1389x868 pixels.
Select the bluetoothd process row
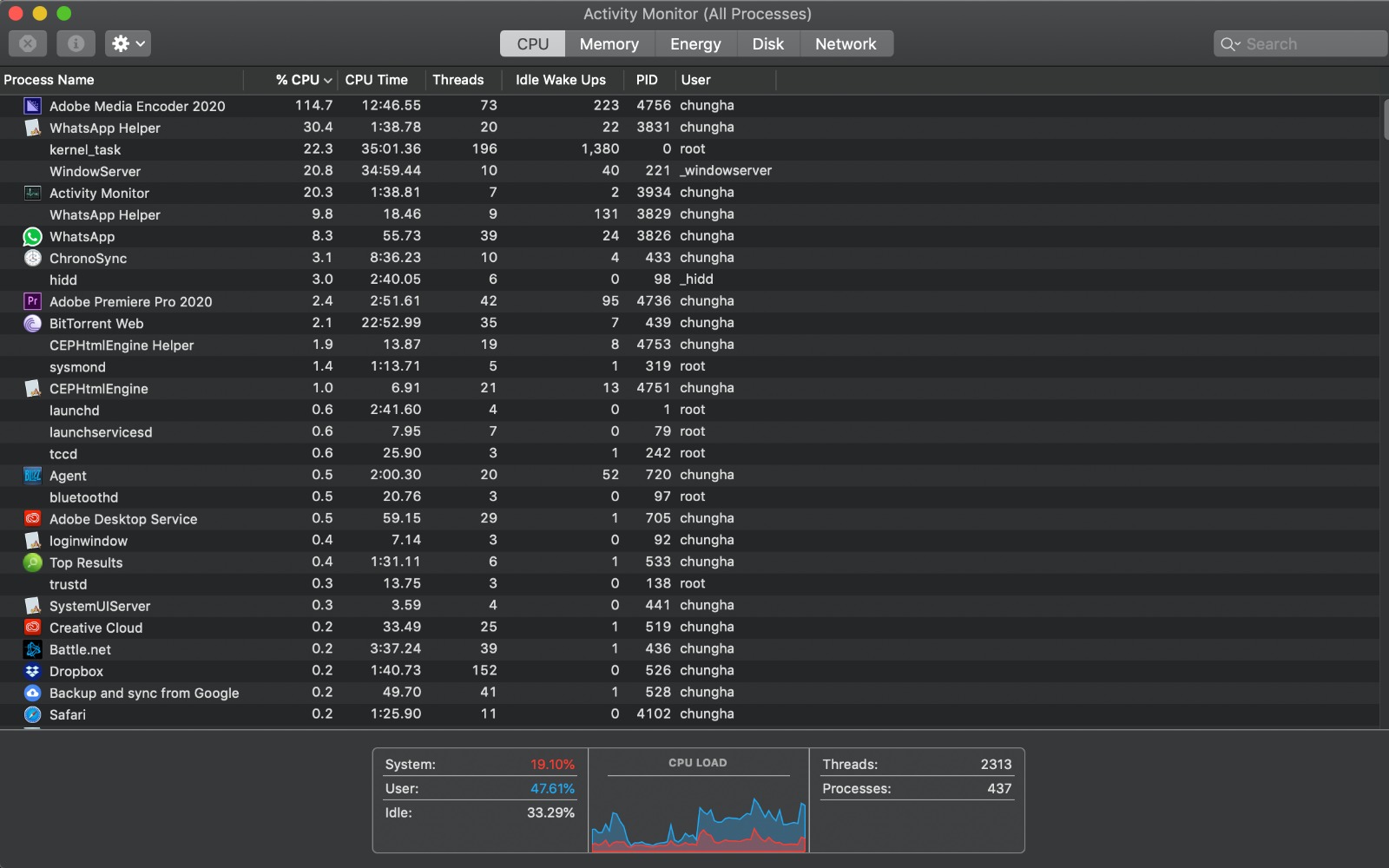pyautogui.click(x=689, y=496)
